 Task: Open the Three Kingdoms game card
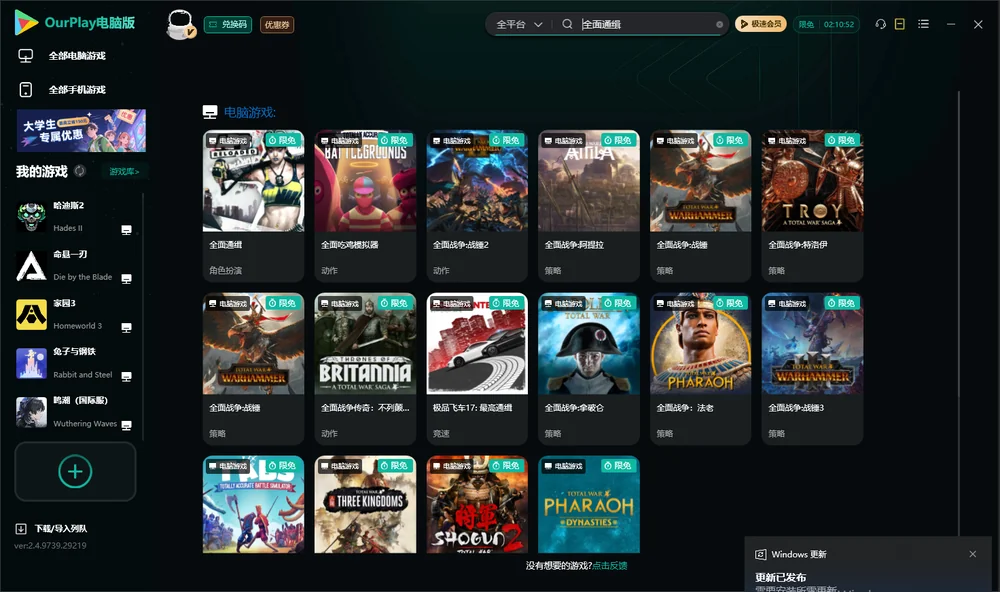click(x=365, y=504)
